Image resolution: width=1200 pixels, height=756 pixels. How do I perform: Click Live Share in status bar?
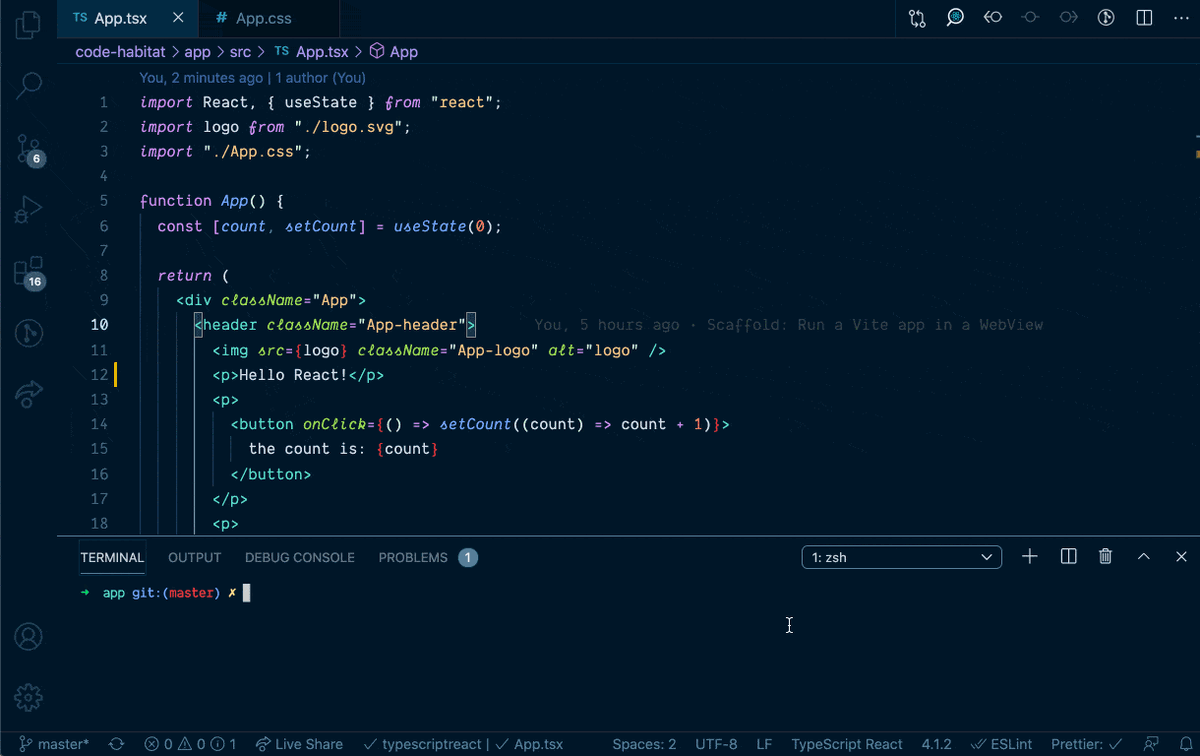coord(299,744)
